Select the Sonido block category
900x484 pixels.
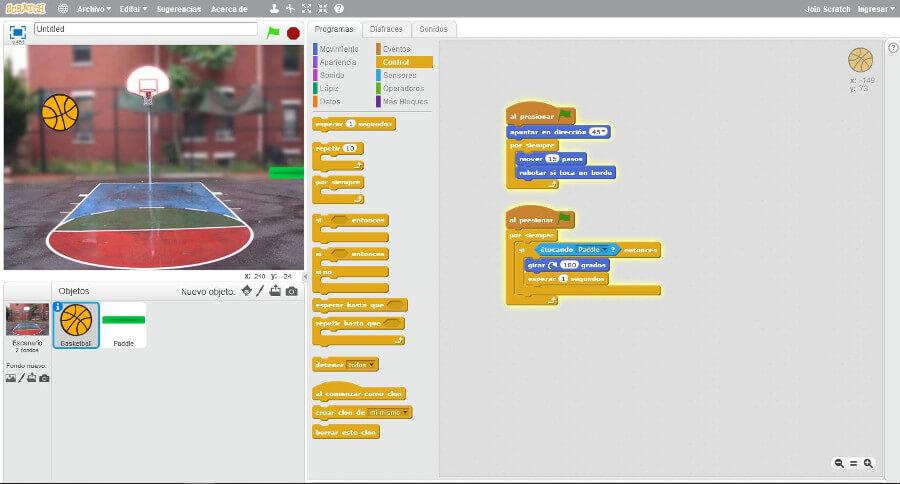click(x=332, y=75)
